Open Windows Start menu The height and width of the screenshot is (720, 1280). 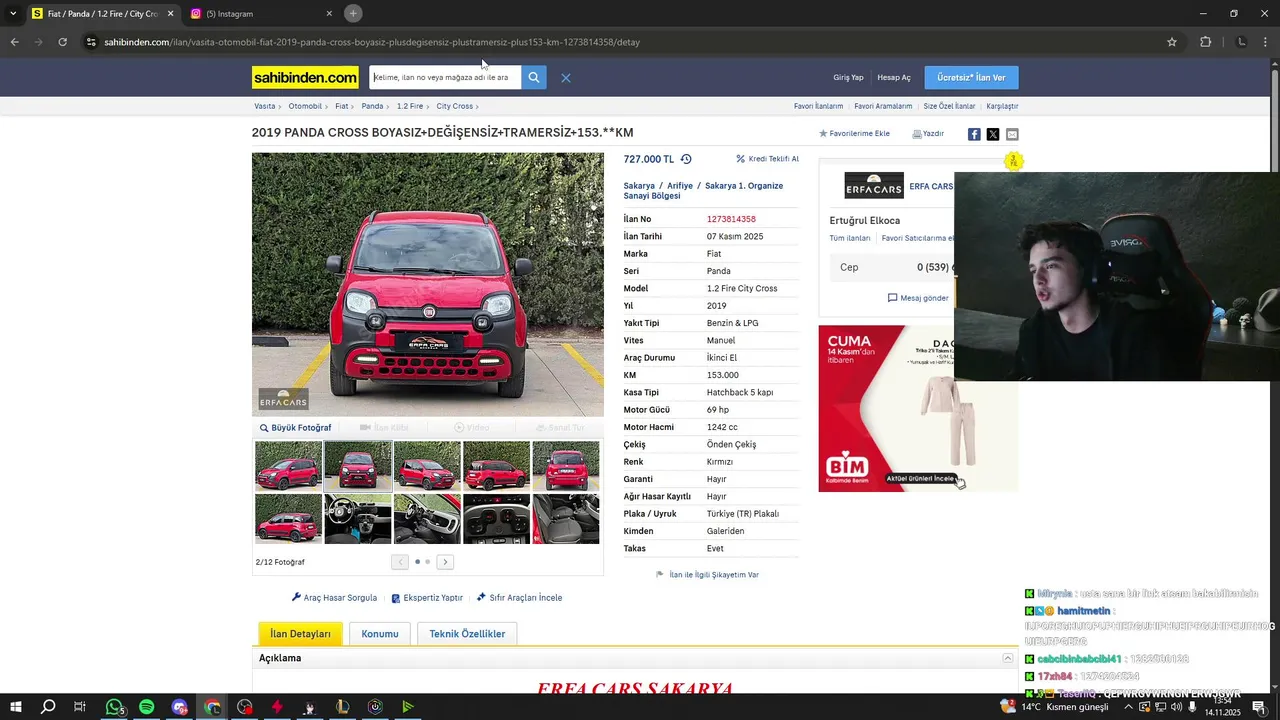15,707
